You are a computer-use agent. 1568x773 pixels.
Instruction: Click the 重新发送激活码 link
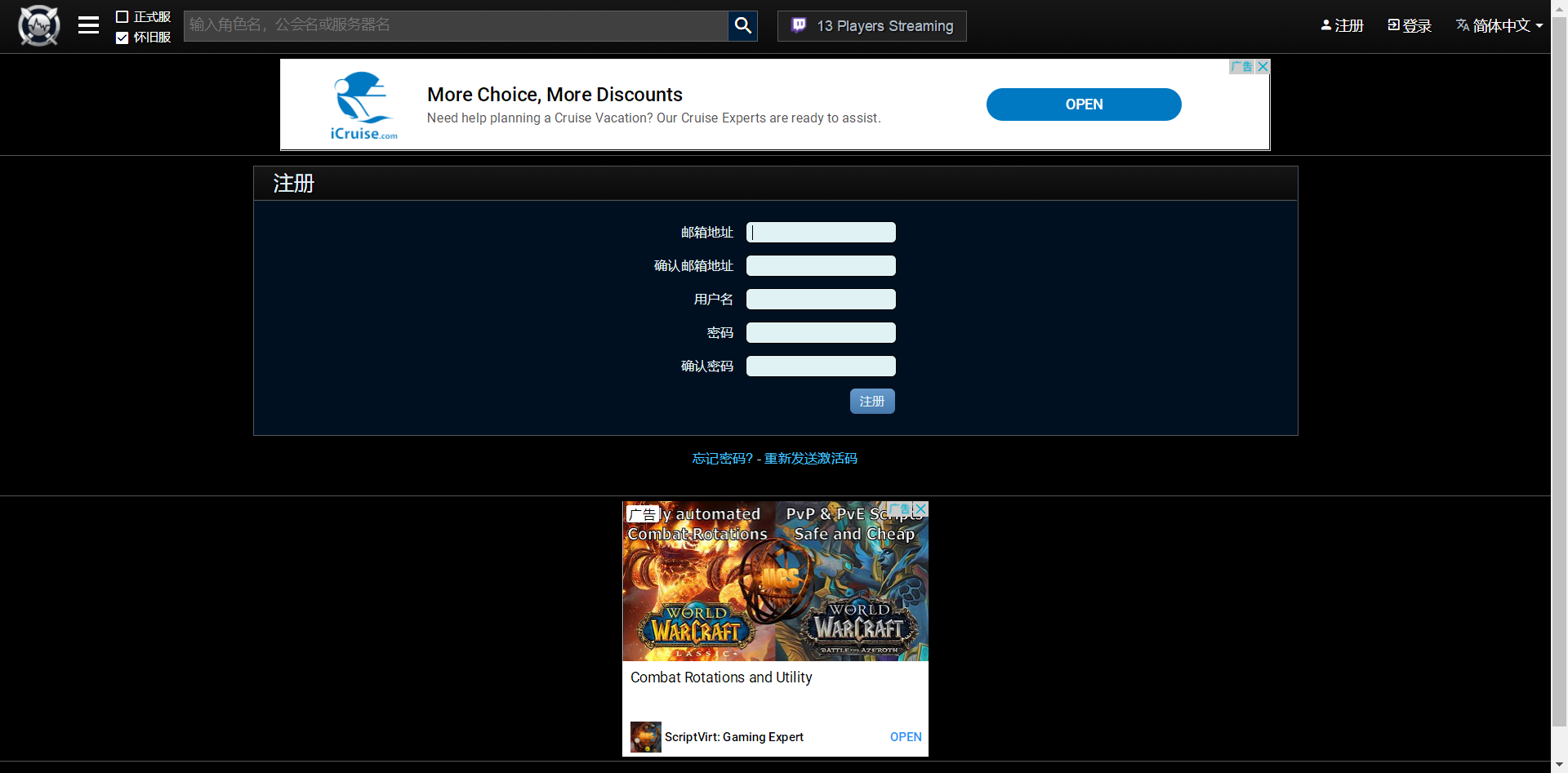coord(810,459)
